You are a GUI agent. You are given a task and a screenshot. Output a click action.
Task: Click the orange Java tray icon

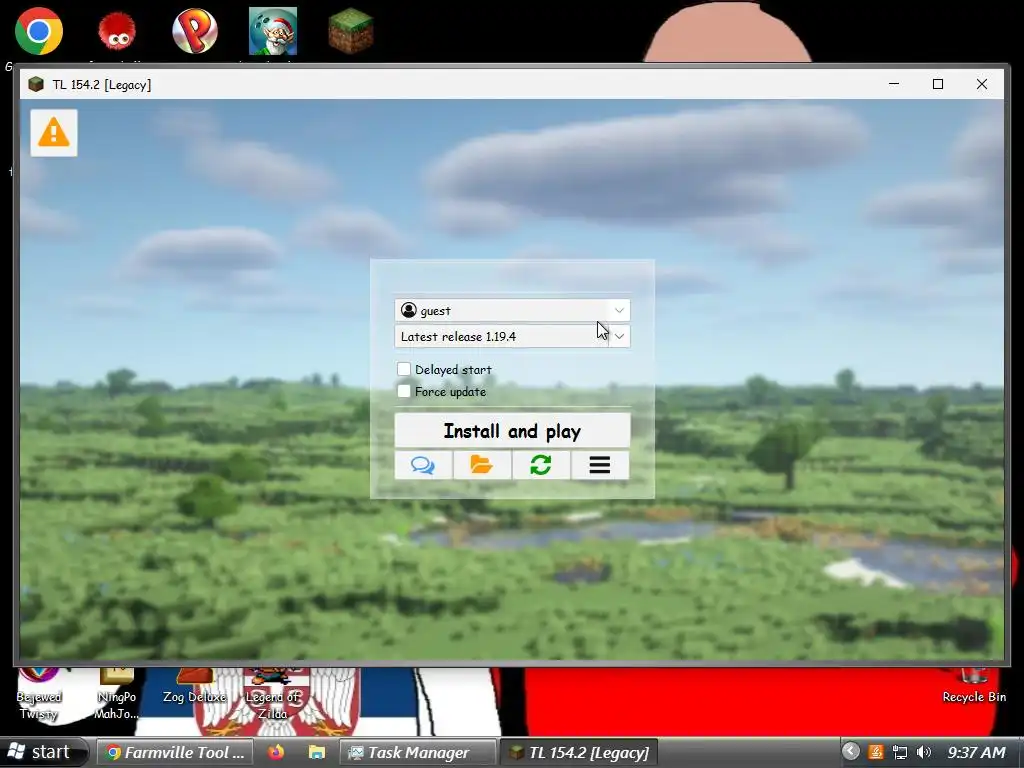pos(876,752)
